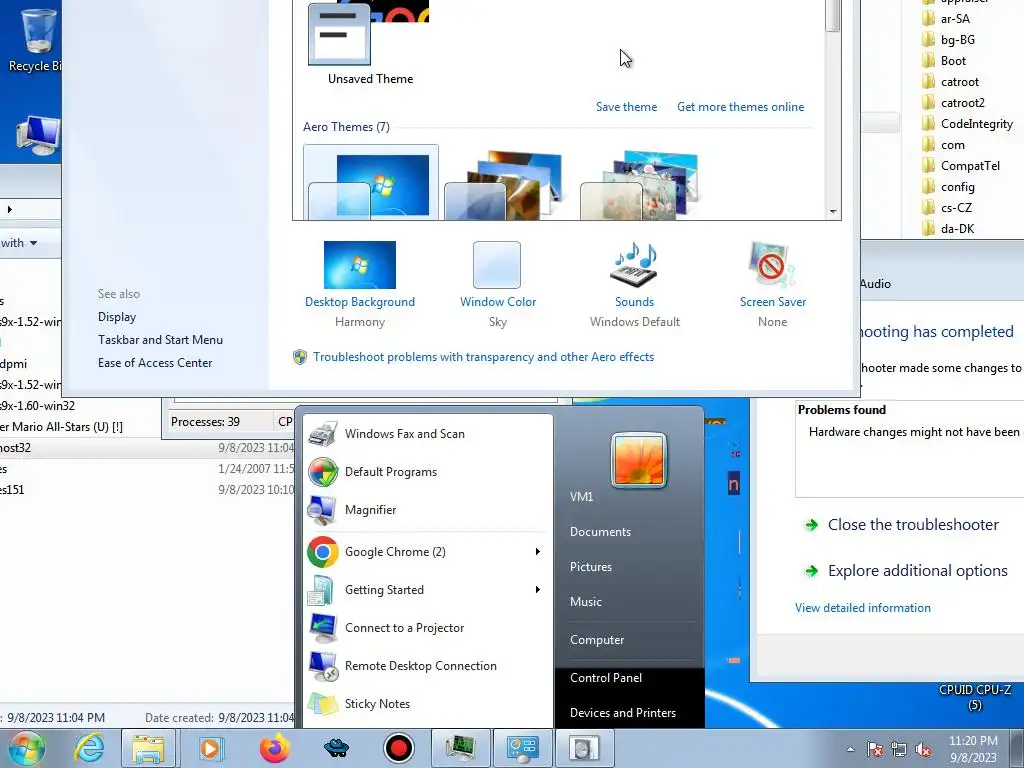Screen dimensions: 1024x768
Task: Open Window Color settings icon
Action: pos(497,265)
